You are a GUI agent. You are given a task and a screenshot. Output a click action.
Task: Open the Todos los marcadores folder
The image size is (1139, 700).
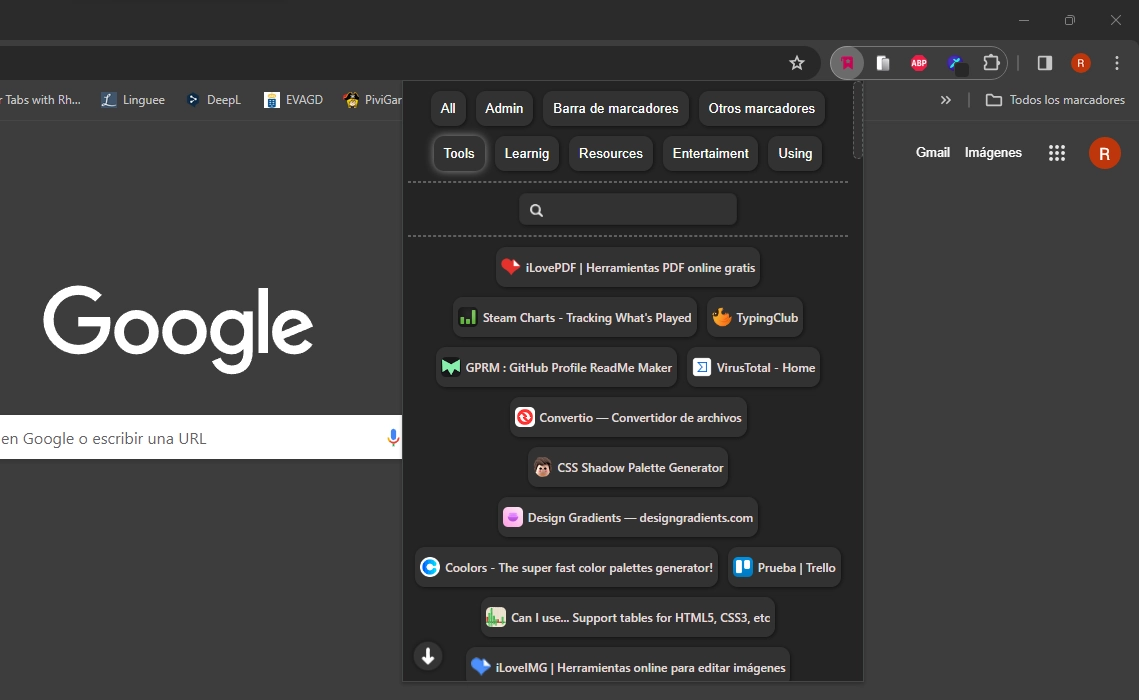coord(1055,100)
